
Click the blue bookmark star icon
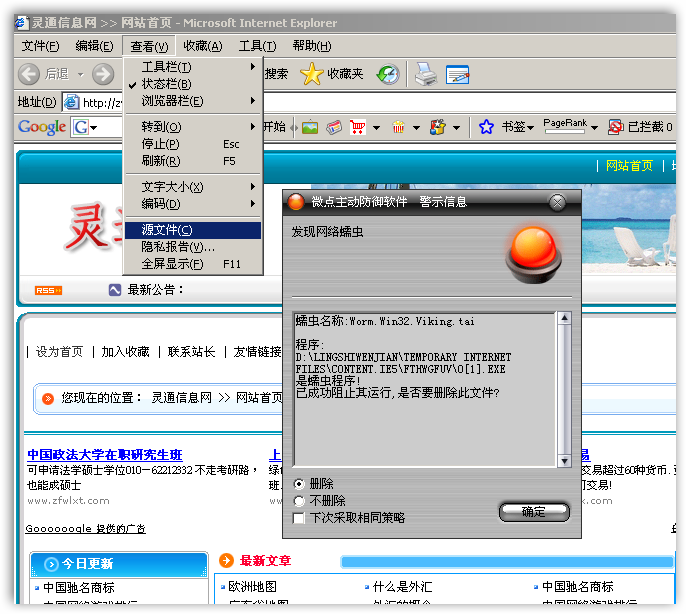click(x=486, y=127)
